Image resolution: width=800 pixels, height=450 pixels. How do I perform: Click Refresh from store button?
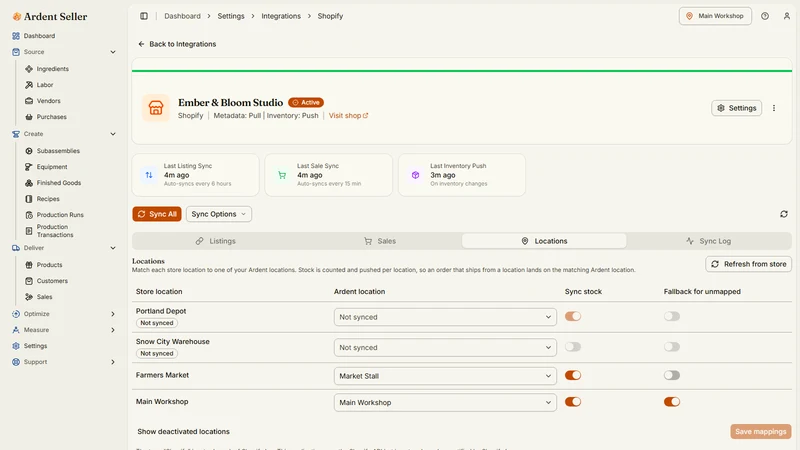pos(748,264)
